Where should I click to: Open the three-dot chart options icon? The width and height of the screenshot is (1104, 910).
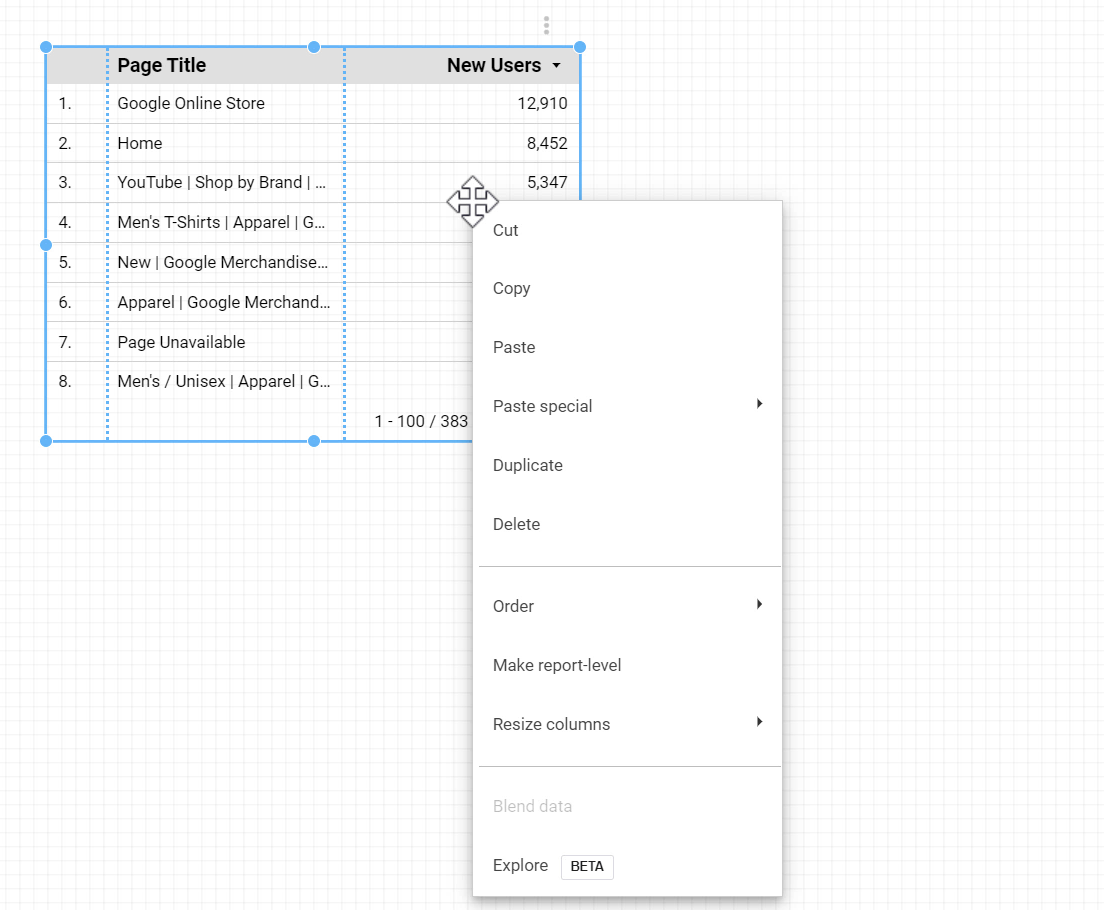tap(546, 26)
